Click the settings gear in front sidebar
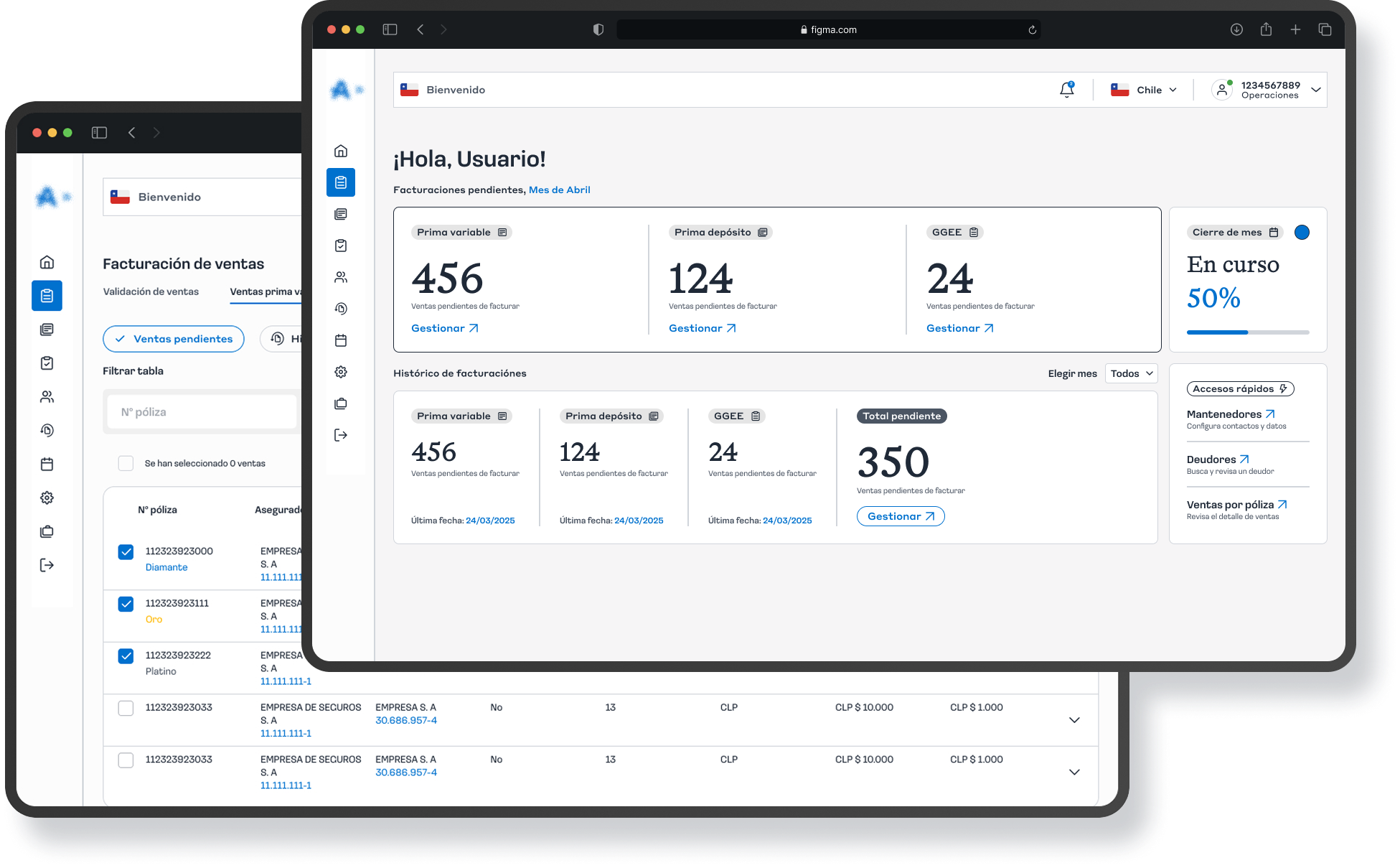Viewport: 1400px width, 868px height. (x=341, y=372)
